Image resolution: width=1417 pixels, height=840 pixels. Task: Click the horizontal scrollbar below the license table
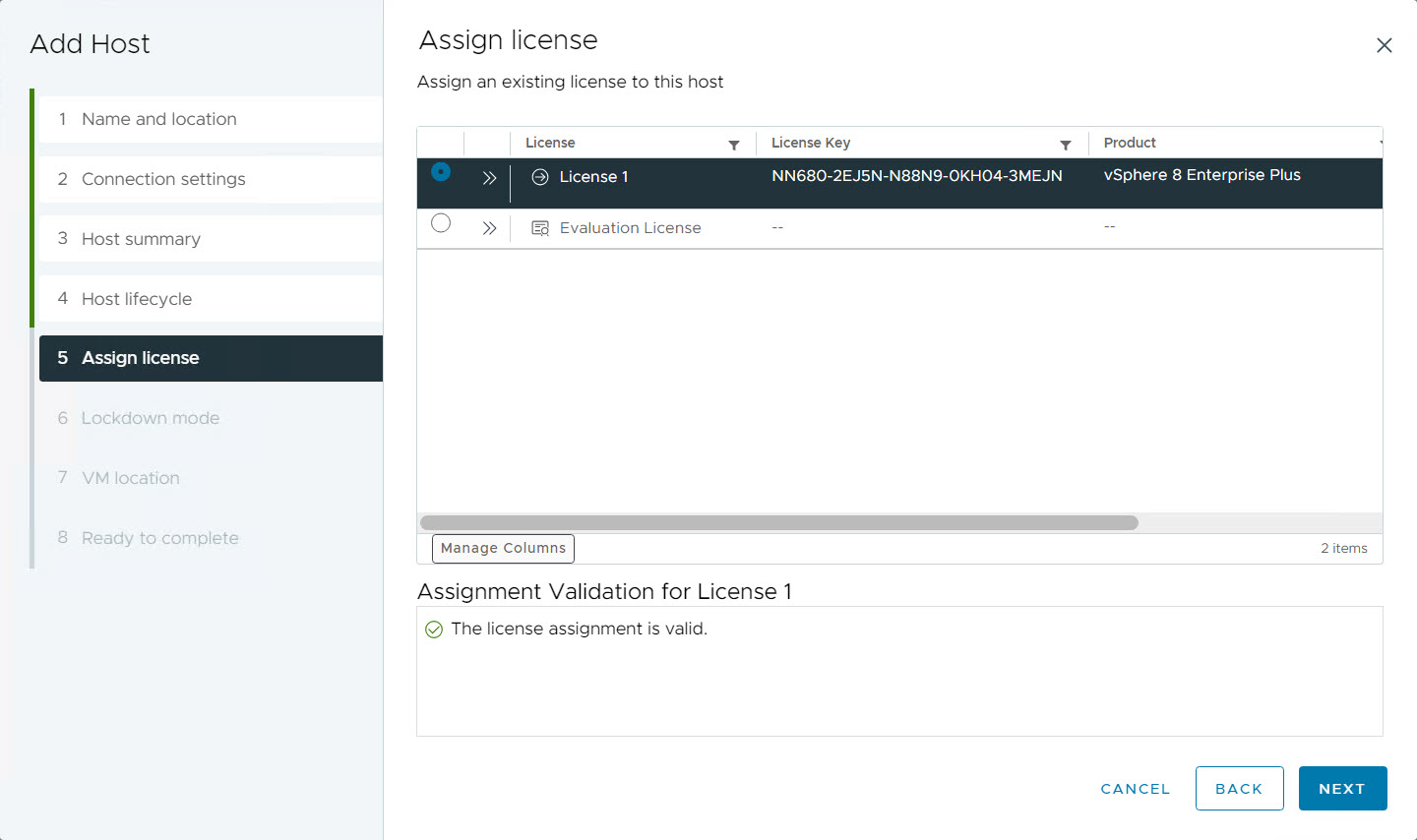coord(777,522)
